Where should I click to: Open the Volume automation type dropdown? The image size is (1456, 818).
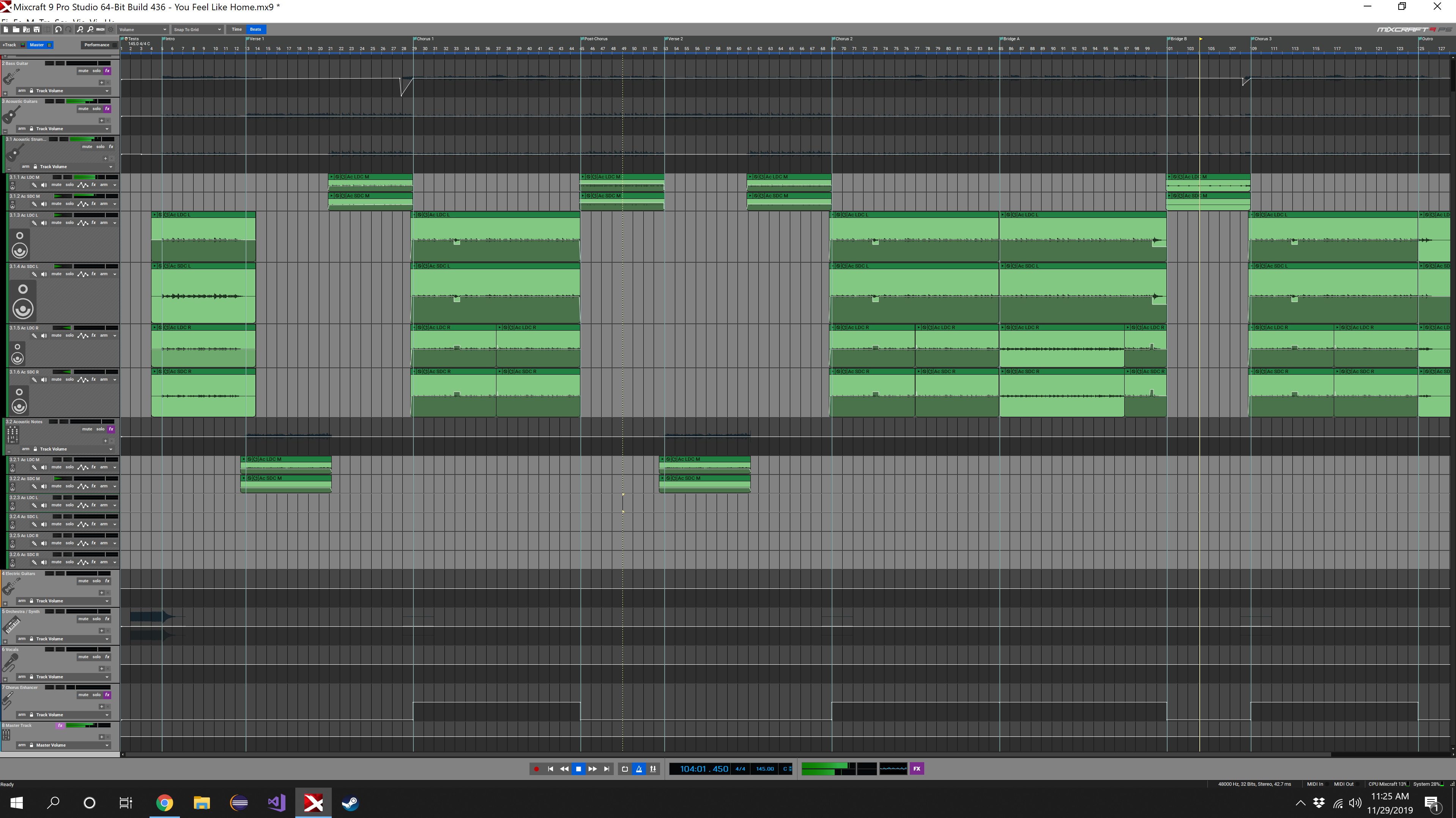pos(143,29)
